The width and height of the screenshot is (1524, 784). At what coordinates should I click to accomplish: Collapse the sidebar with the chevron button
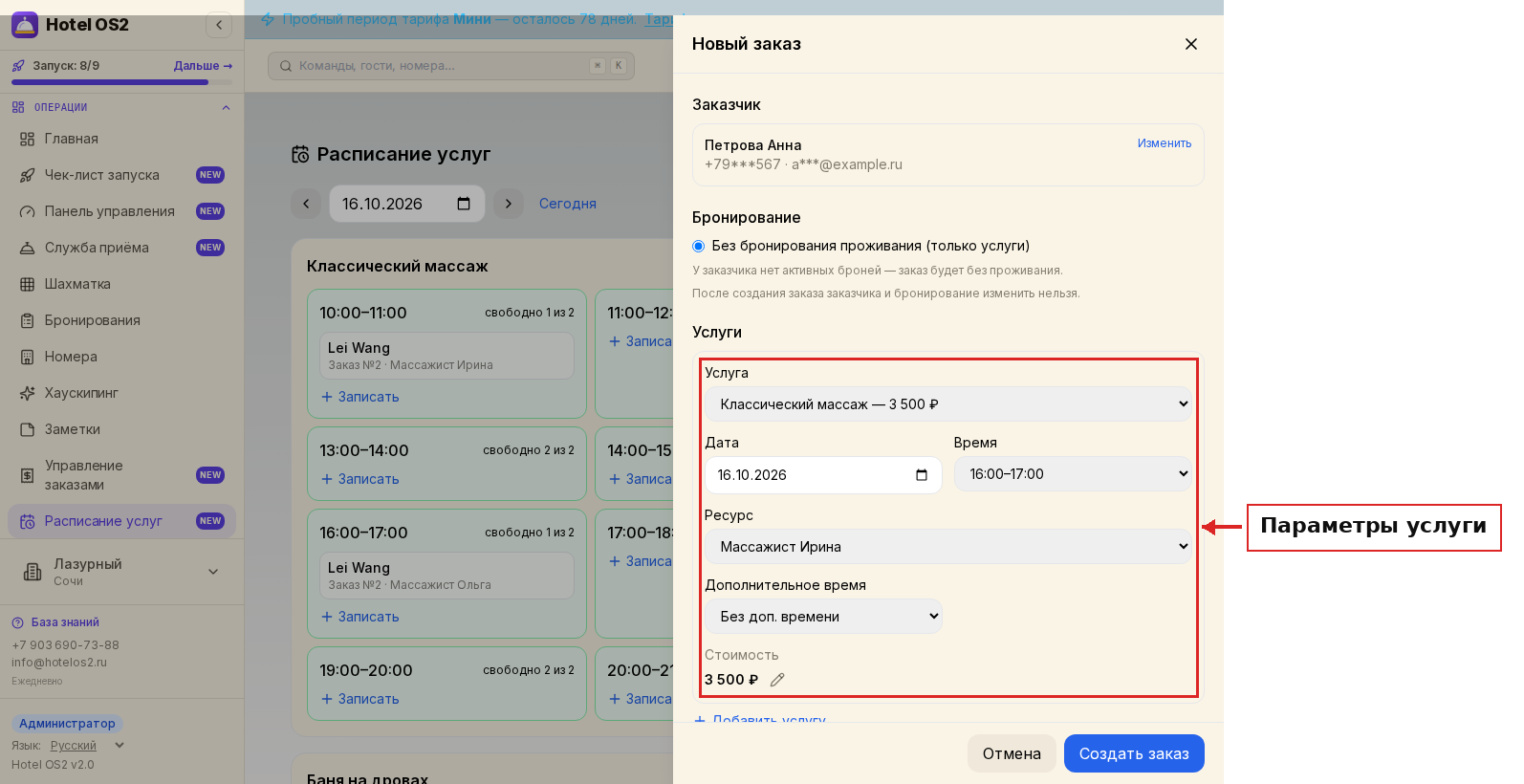(x=219, y=25)
